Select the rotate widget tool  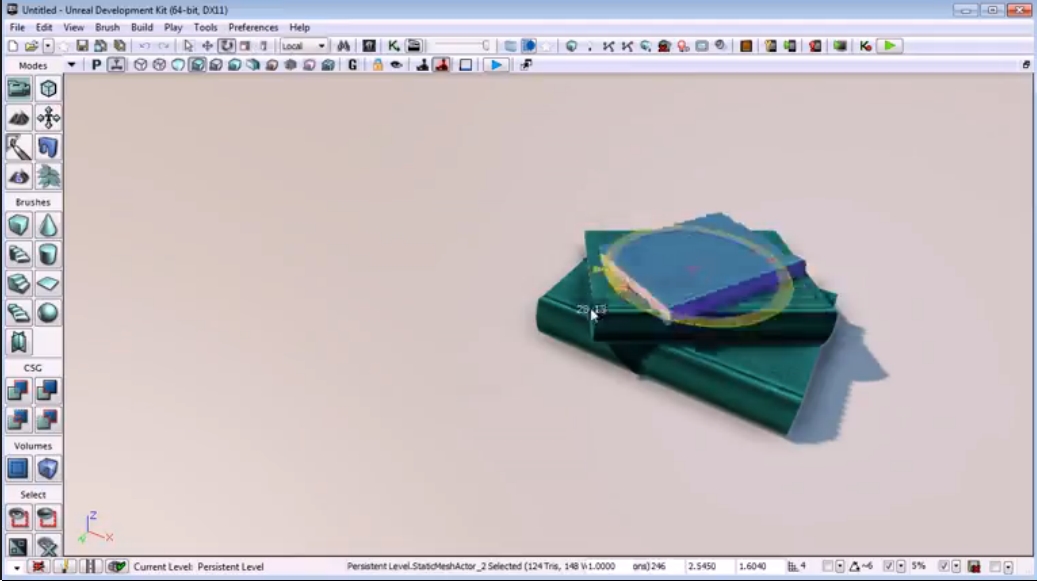click(226, 46)
